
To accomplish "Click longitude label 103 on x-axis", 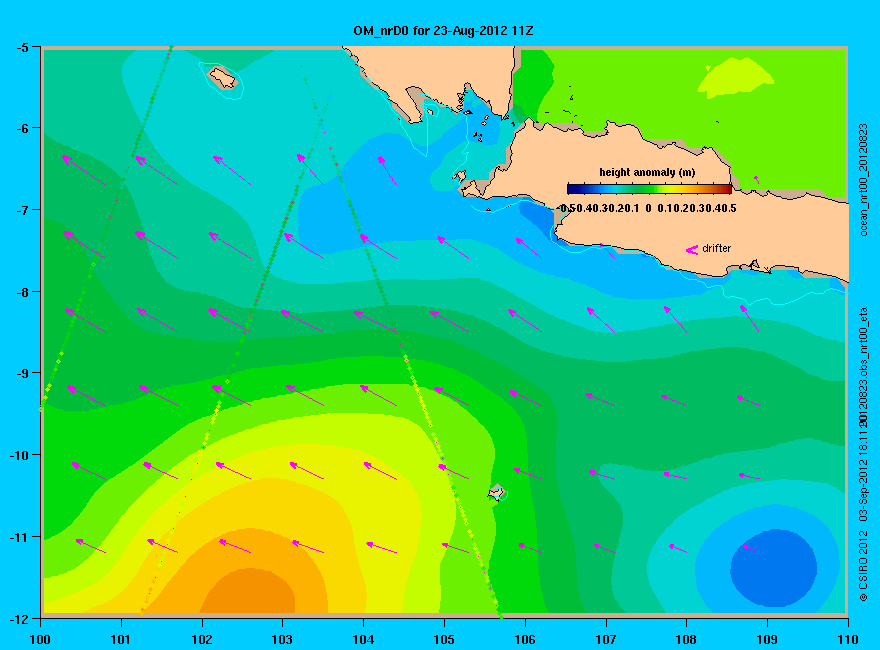I will (282, 639).
